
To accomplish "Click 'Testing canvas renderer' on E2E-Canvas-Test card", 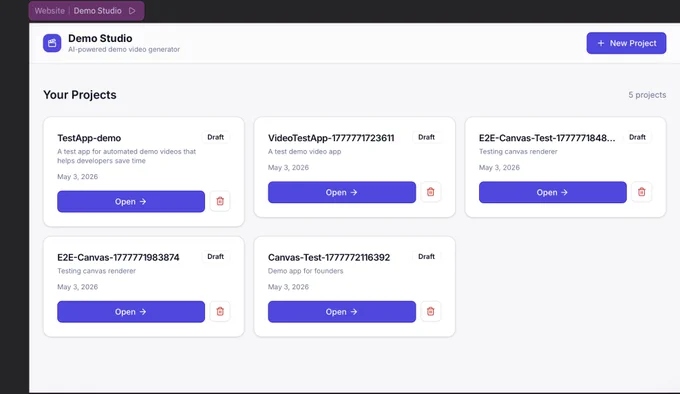I will click(x=518, y=152).
